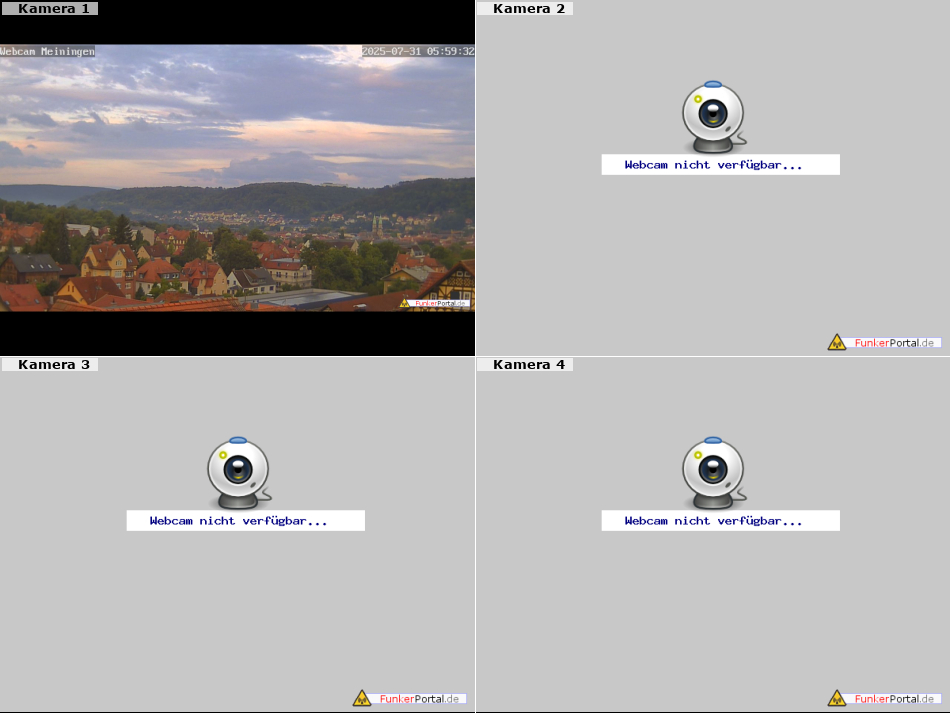Click the yellow warning triangle in Kamera 4
The width and height of the screenshot is (950, 713).
pyautogui.click(x=837, y=698)
